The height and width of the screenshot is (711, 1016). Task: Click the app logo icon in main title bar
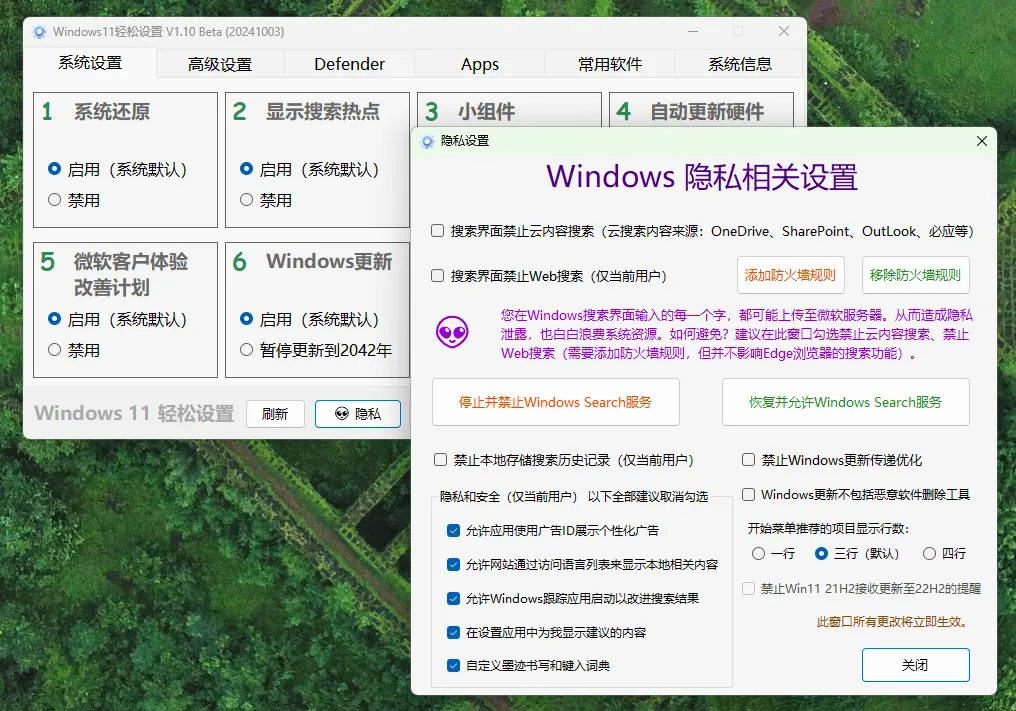(x=39, y=31)
